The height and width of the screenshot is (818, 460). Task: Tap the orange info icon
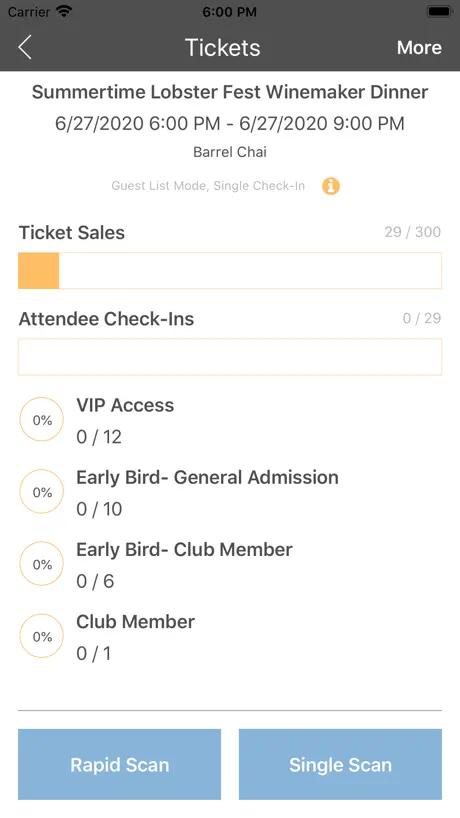[331, 186]
